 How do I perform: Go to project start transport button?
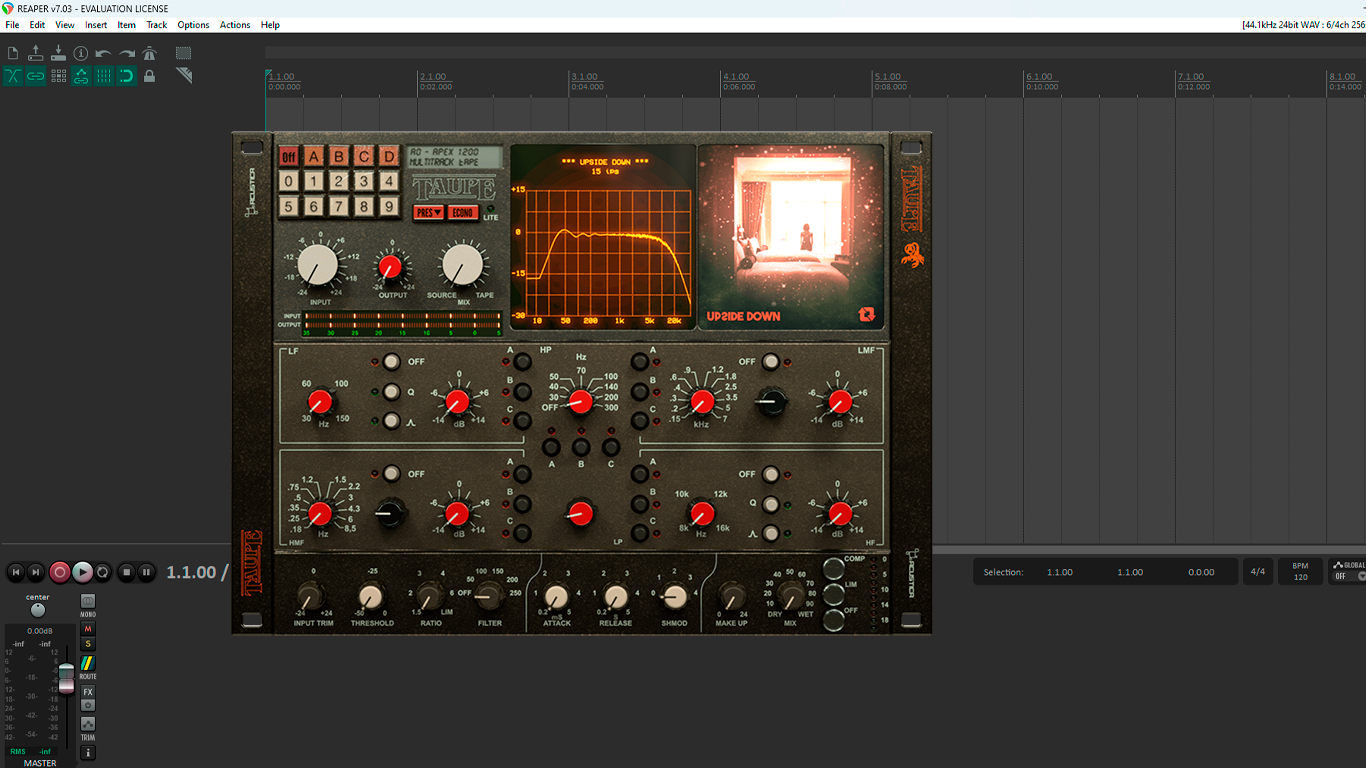pos(15,572)
